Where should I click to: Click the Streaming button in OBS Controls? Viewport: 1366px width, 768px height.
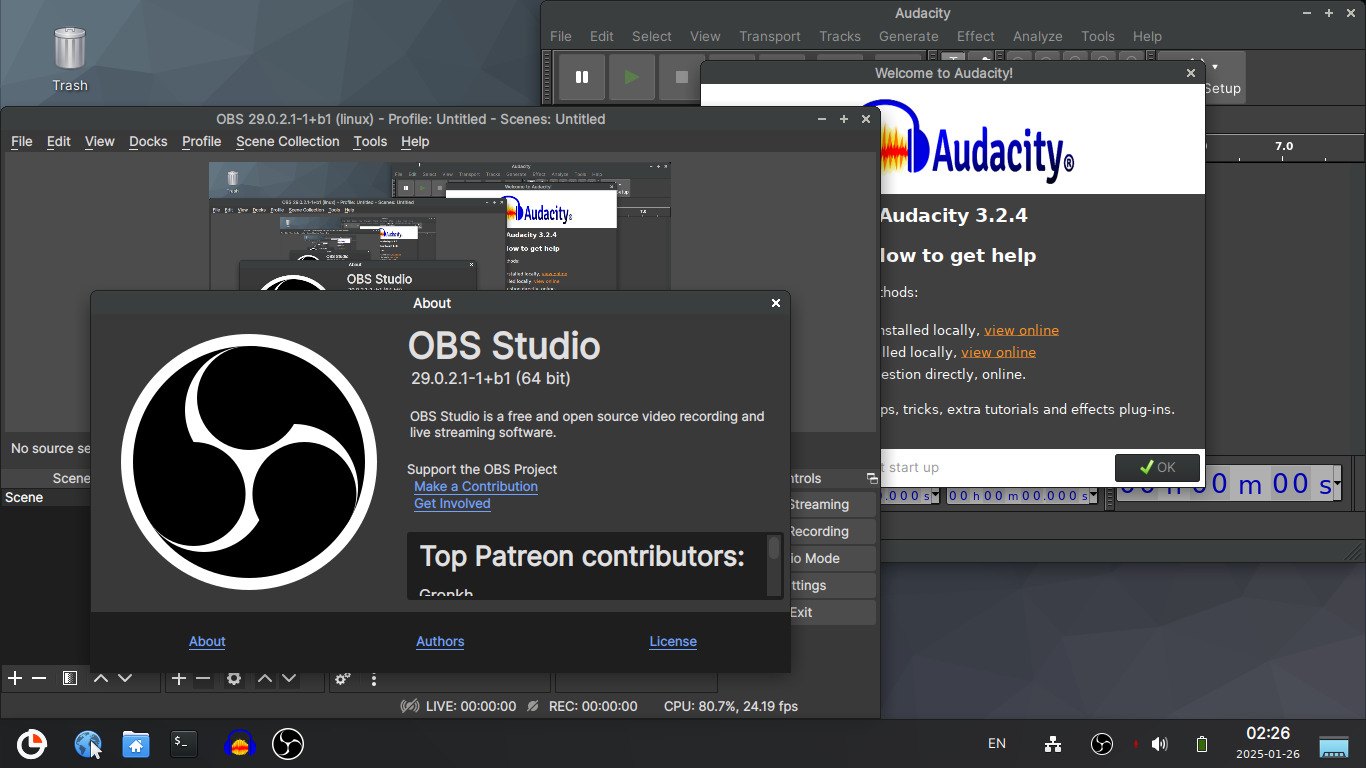(x=832, y=505)
